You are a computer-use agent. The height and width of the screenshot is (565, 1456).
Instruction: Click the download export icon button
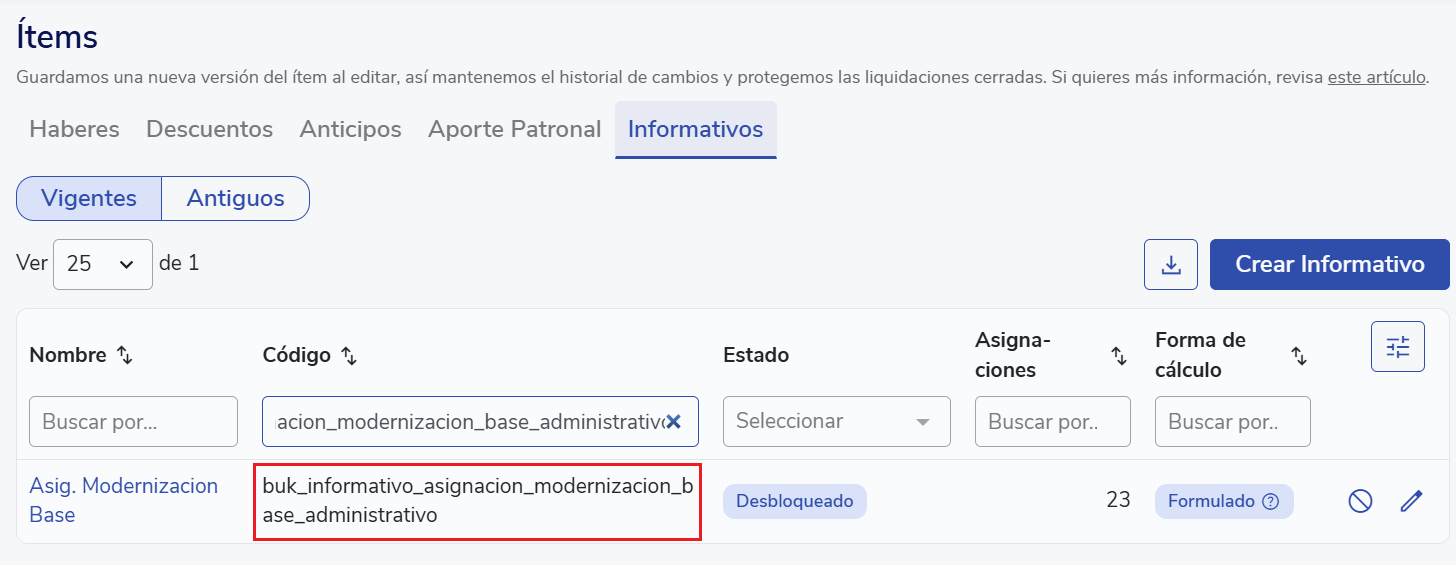coord(1171,265)
